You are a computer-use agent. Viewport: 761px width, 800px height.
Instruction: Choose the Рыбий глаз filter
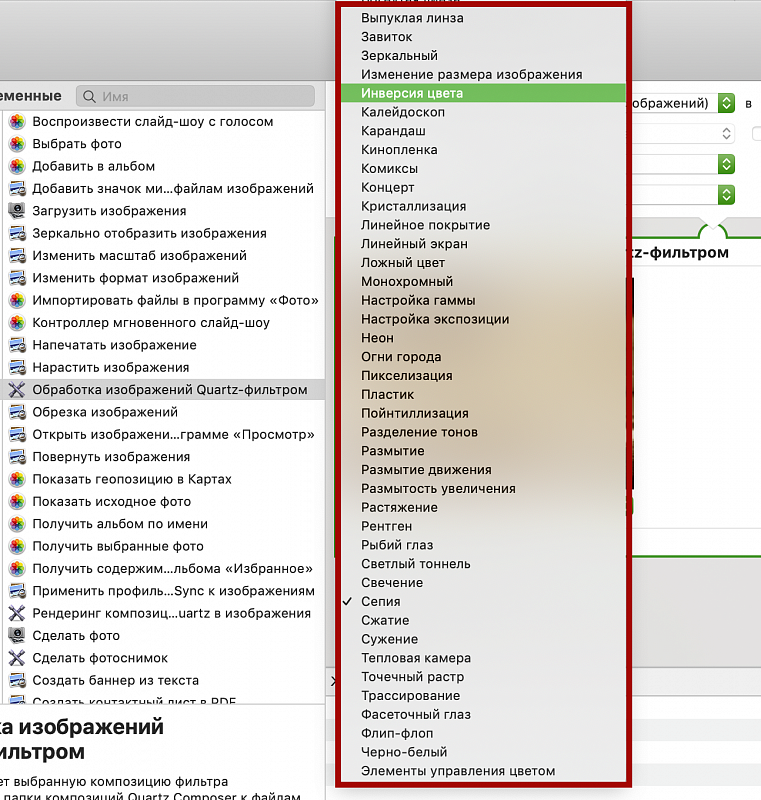pos(483,545)
